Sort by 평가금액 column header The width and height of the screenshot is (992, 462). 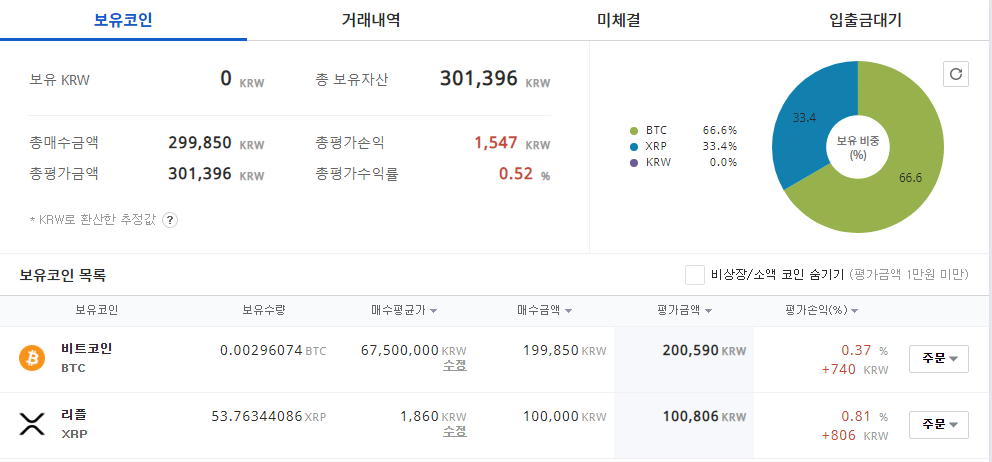[x=684, y=311]
